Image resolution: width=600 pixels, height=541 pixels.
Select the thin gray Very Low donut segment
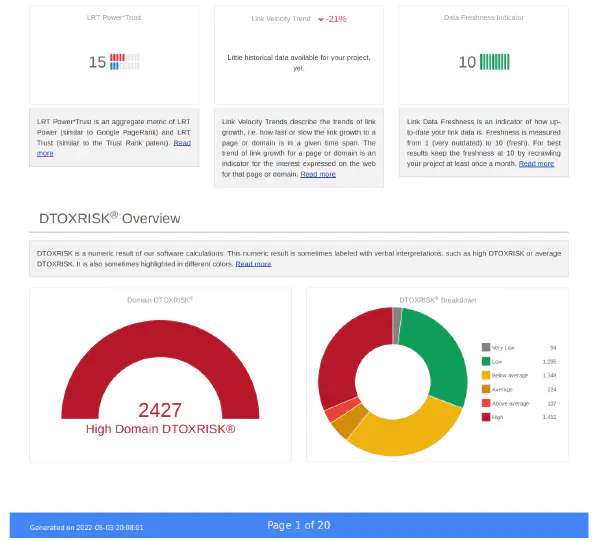[x=396, y=325]
